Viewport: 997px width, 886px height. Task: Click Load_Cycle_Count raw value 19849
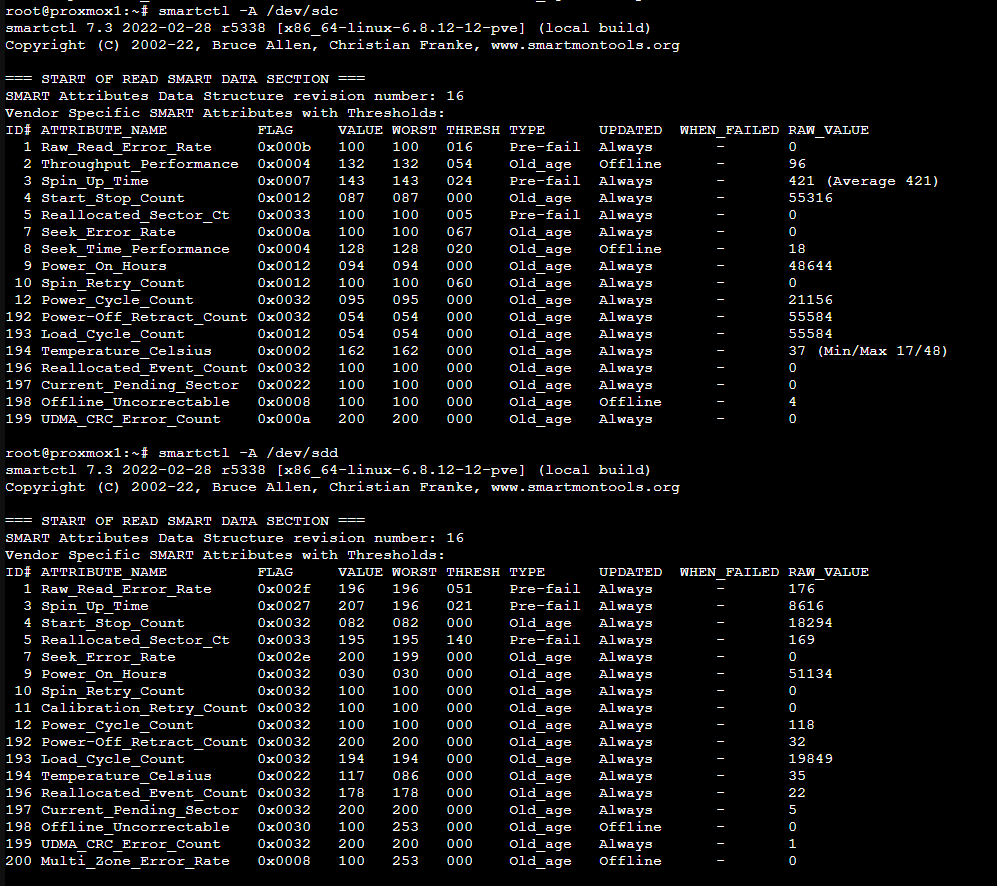[x=810, y=759]
